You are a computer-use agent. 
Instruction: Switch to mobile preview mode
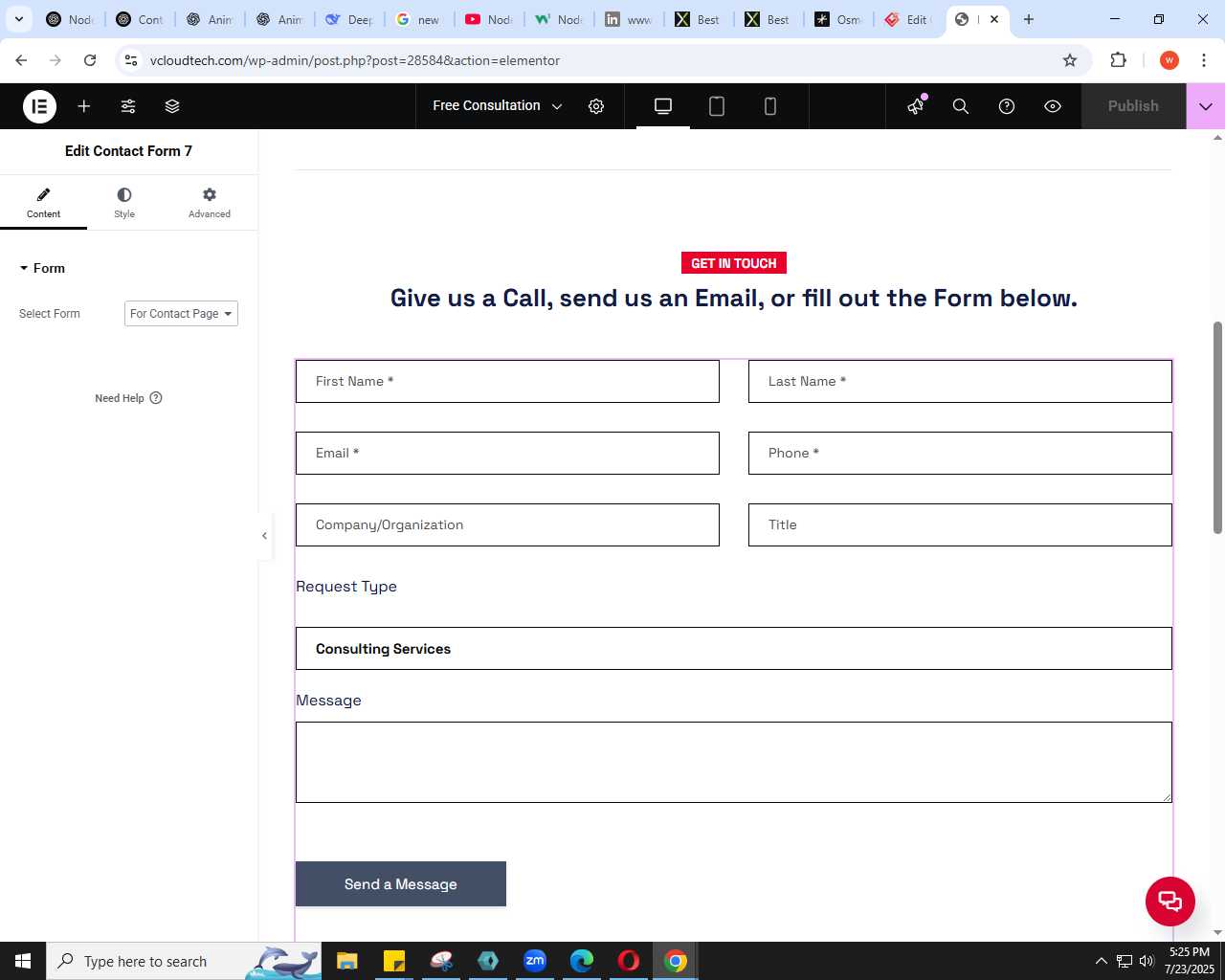pyautogui.click(x=770, y=106)
